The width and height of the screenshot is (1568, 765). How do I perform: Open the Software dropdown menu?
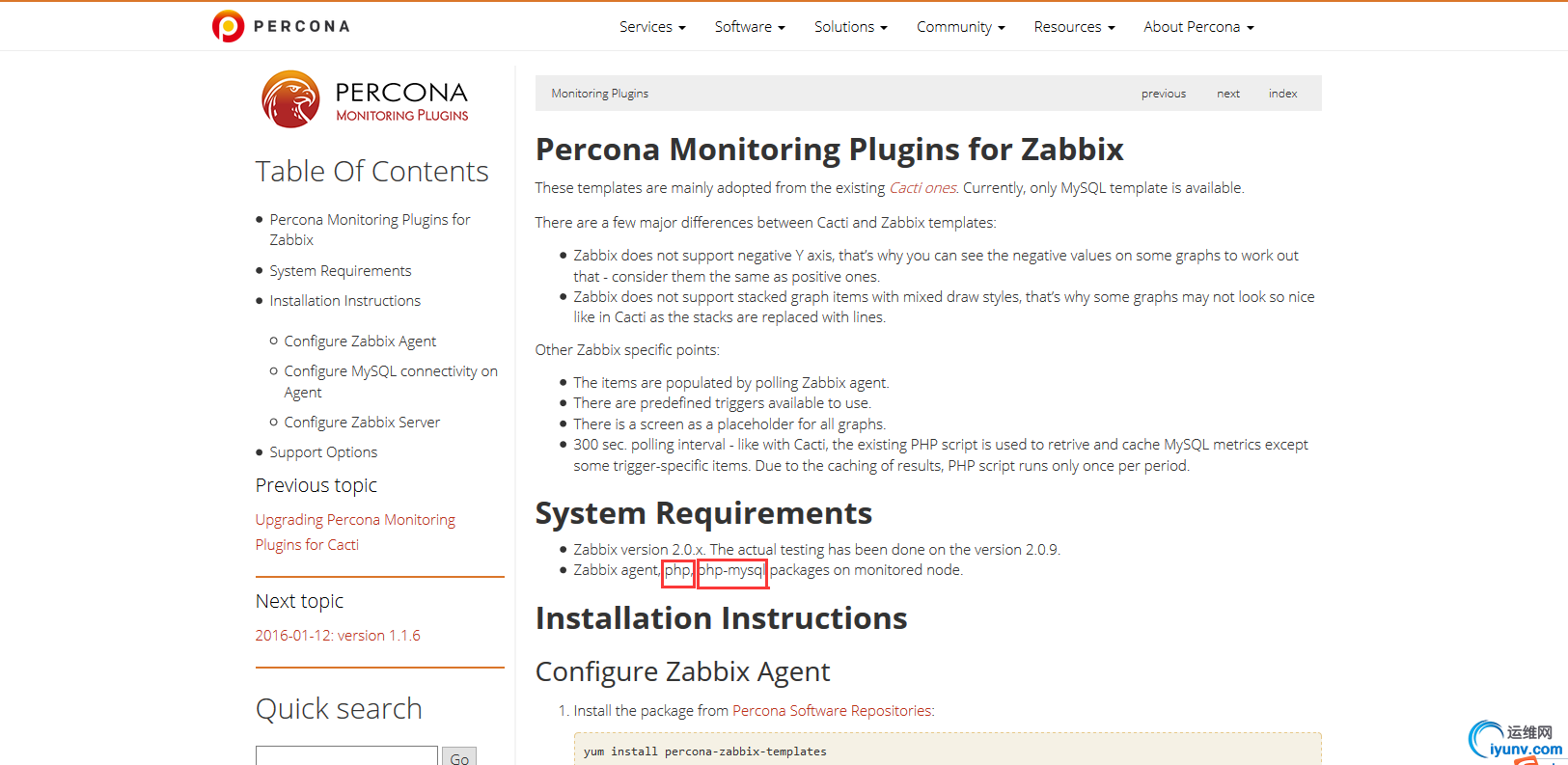click(x=750, y=27)
